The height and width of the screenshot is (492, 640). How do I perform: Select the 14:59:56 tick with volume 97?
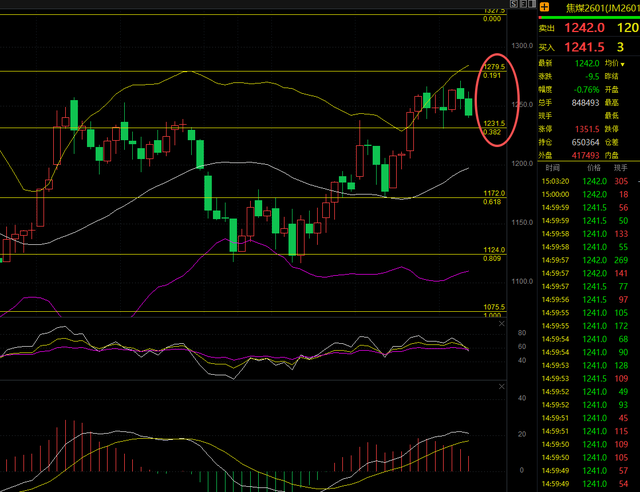(589, 300)
